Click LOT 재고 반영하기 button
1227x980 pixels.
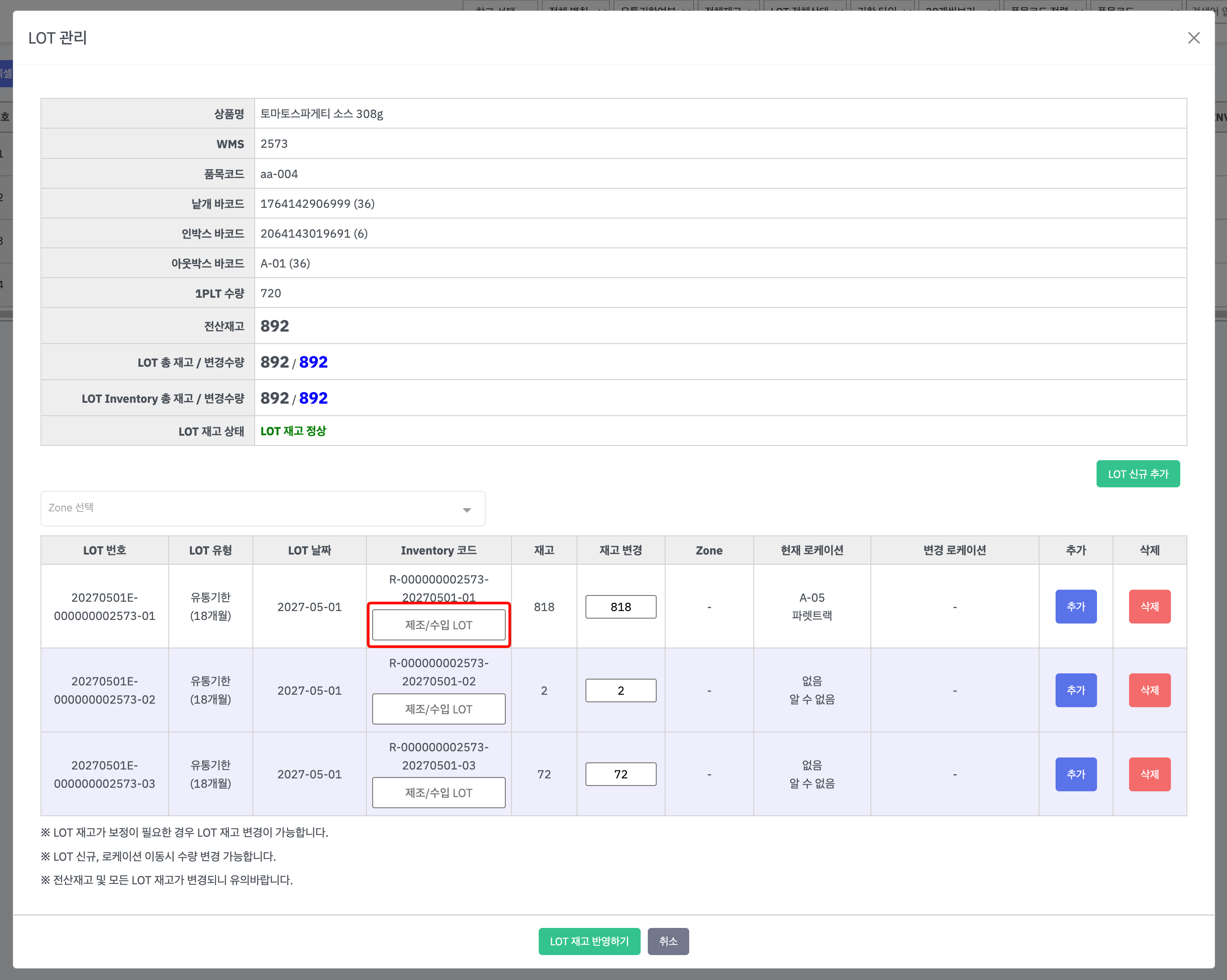(x=589, y=941)
